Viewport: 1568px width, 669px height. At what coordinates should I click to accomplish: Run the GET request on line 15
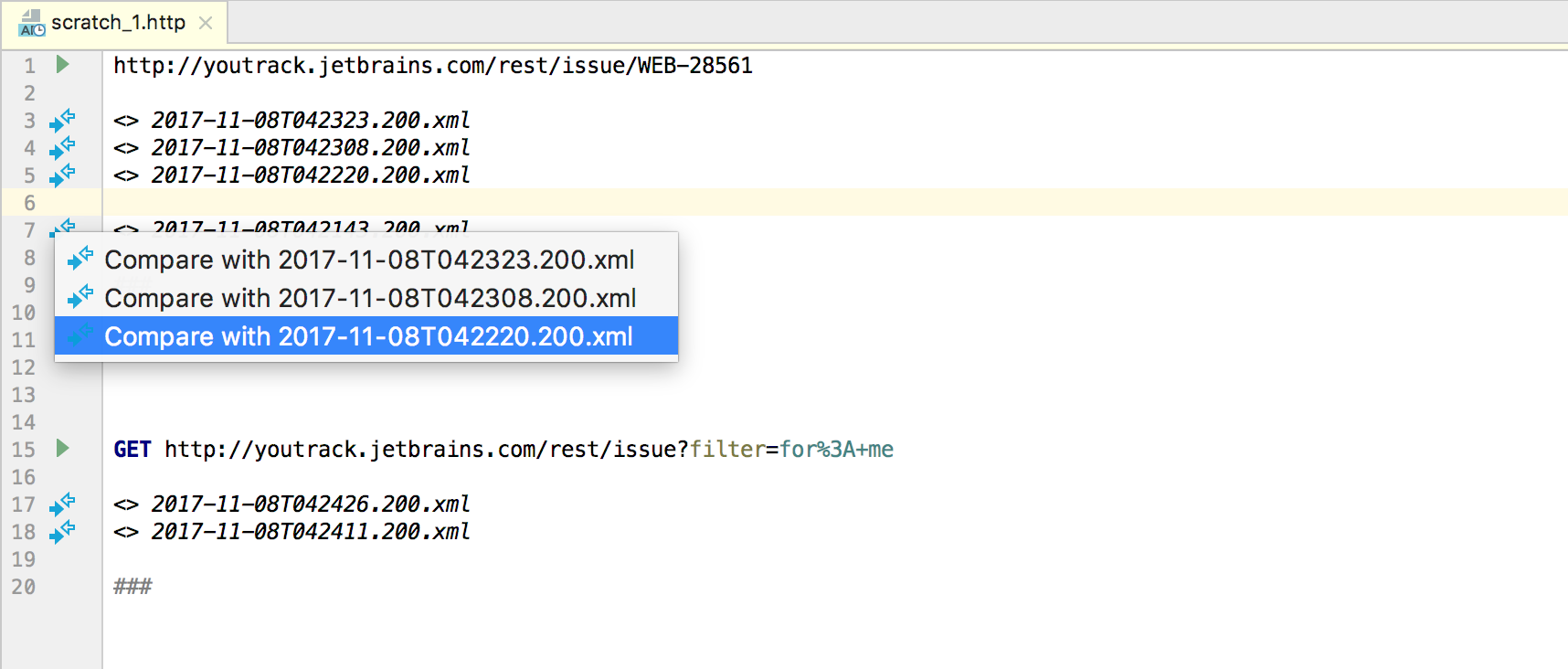[62, 449]
